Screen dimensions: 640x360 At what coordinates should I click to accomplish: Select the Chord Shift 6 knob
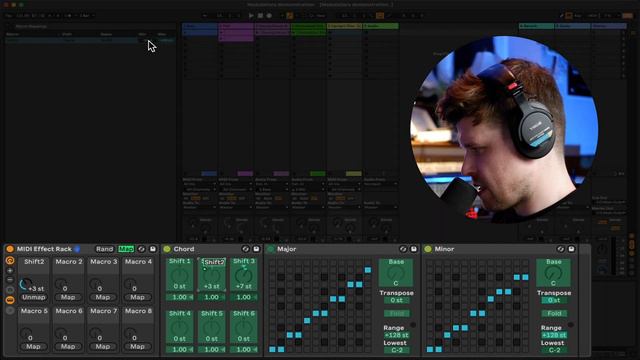click(x=244, y=328)
